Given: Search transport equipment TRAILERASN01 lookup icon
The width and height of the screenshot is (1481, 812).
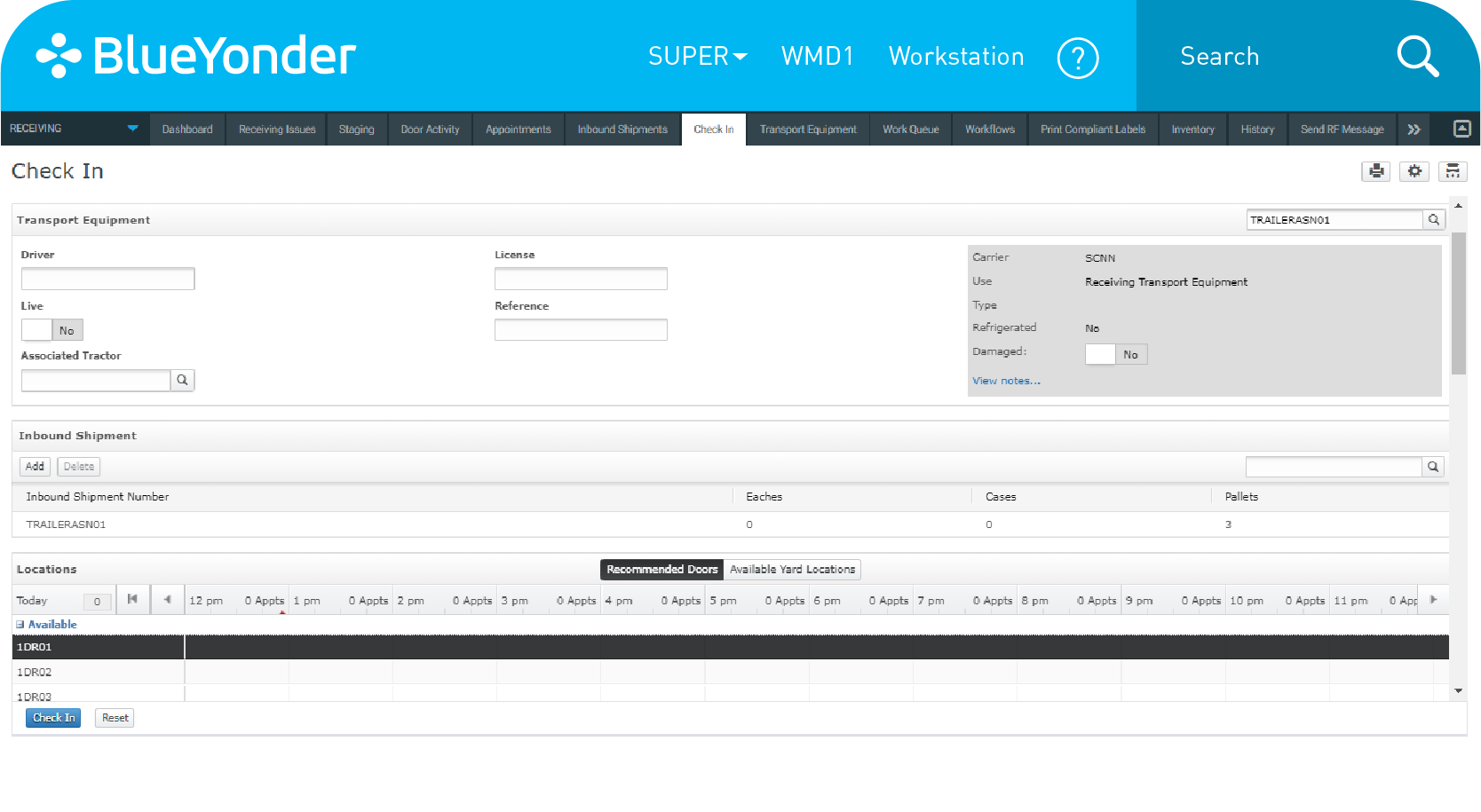Looking at the screenshot, I should [1434, 220].
